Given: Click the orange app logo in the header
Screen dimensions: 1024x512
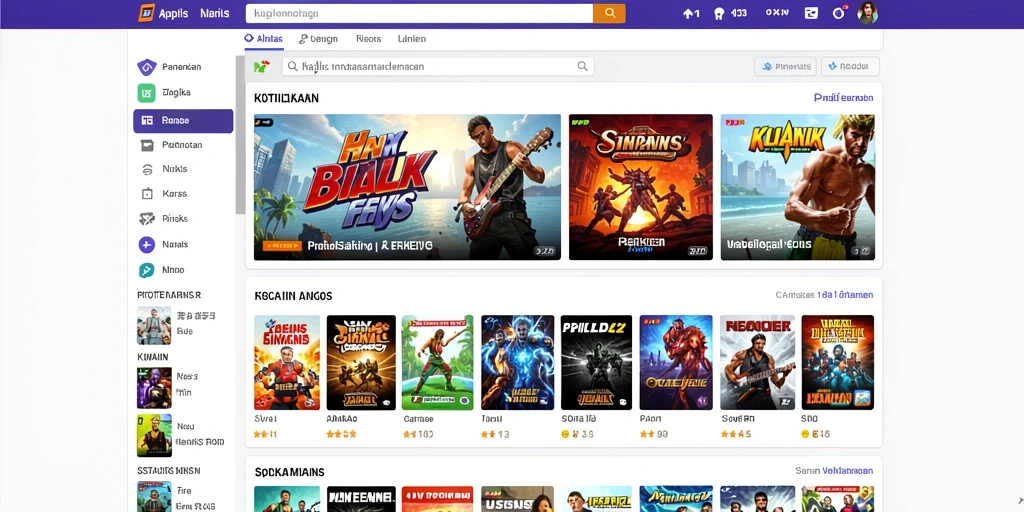Looking at the screenshot, I should (x=146, y=13).
